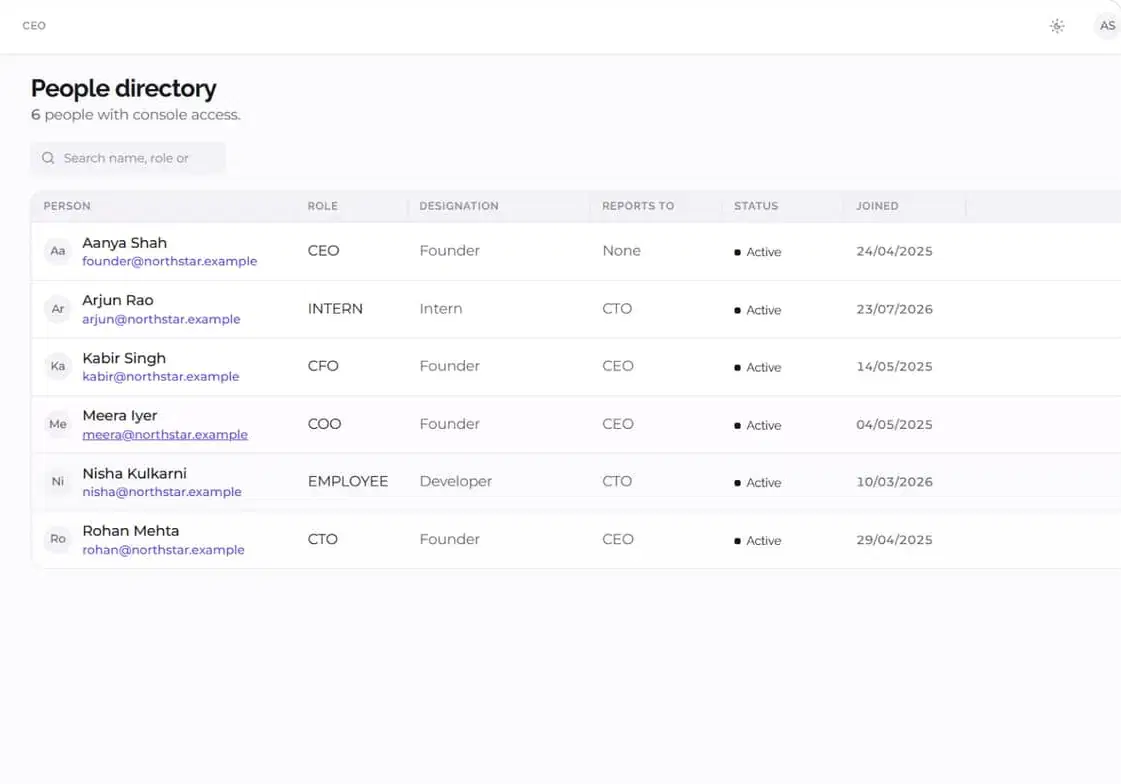Sort by the JOINED column header
This screenshot has width=1121, height=784.
point(877,206)
